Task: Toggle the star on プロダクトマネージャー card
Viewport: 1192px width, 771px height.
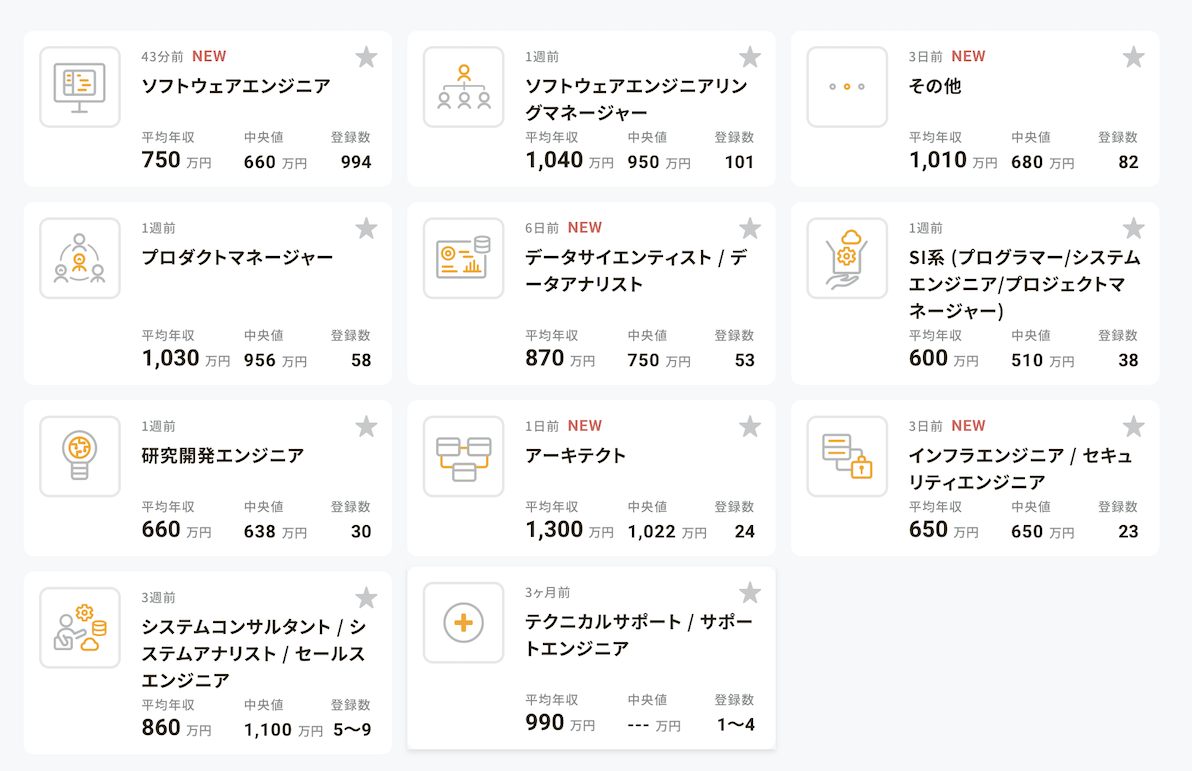Action: (366, 229)
